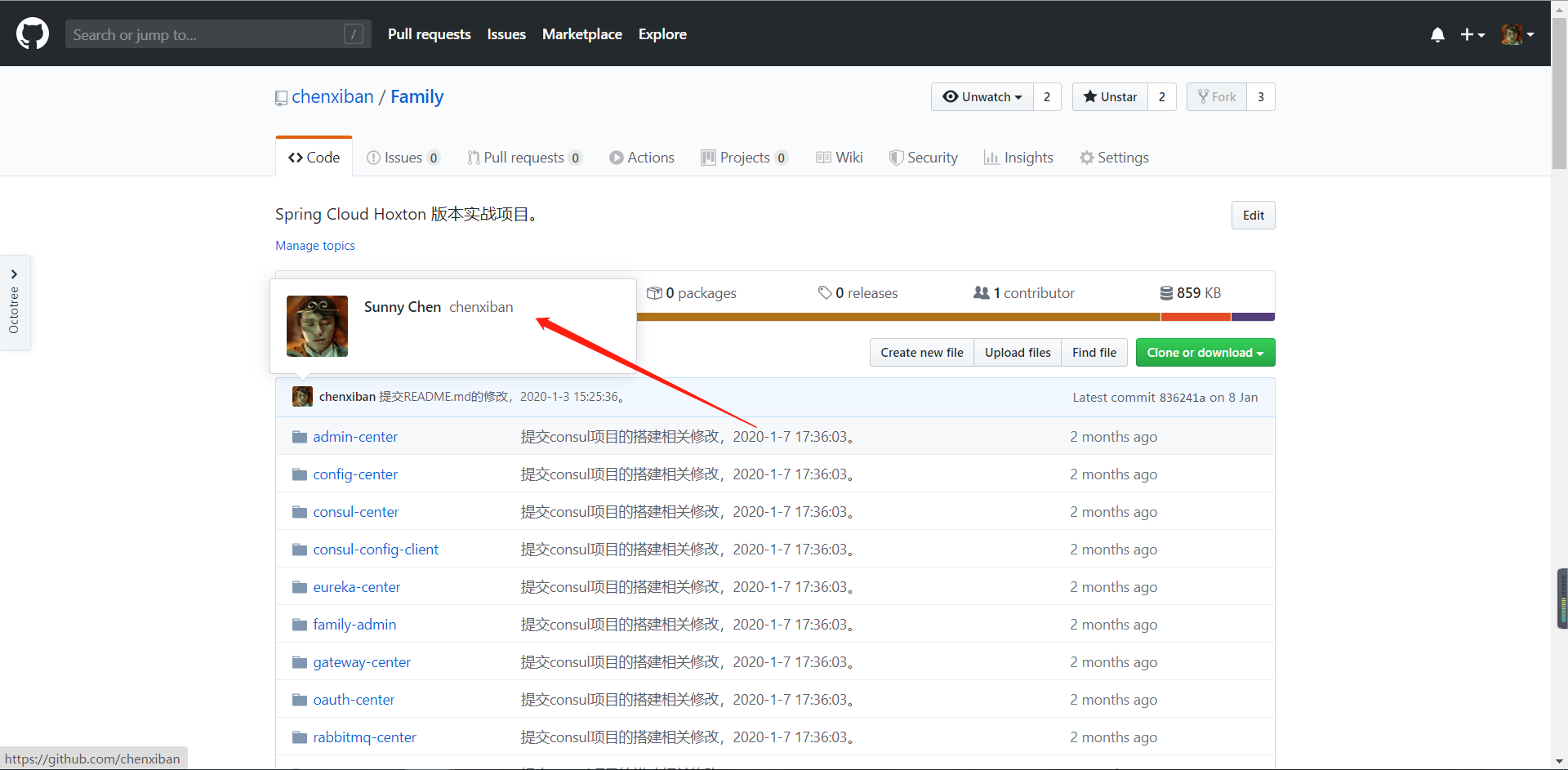
Task: Select the Security shield tab icon
Action: point(896,158)
